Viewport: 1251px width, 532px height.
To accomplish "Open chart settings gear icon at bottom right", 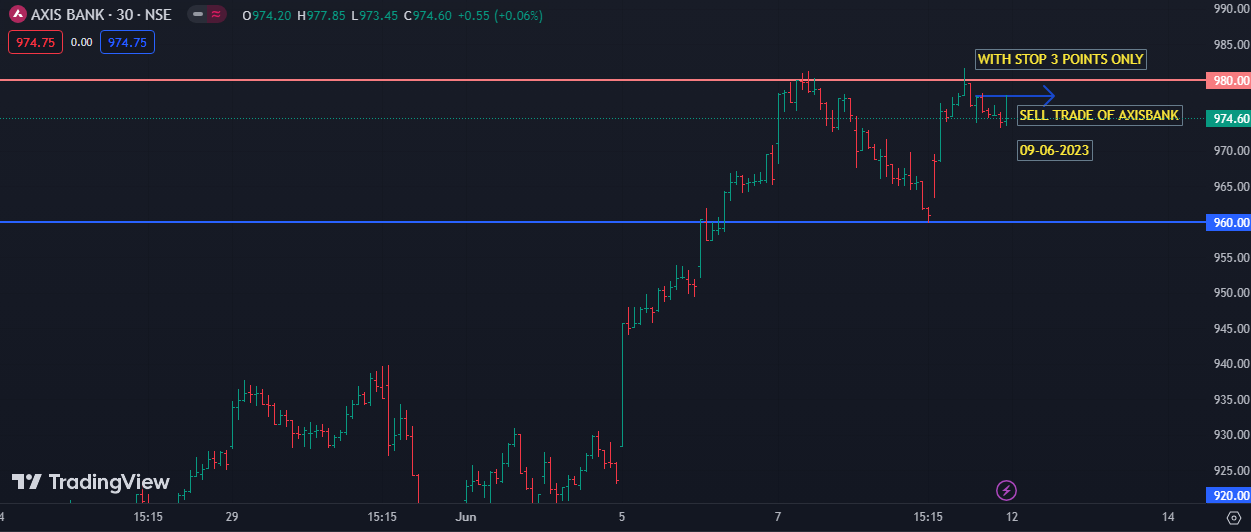I will (x=1232, y=518).
